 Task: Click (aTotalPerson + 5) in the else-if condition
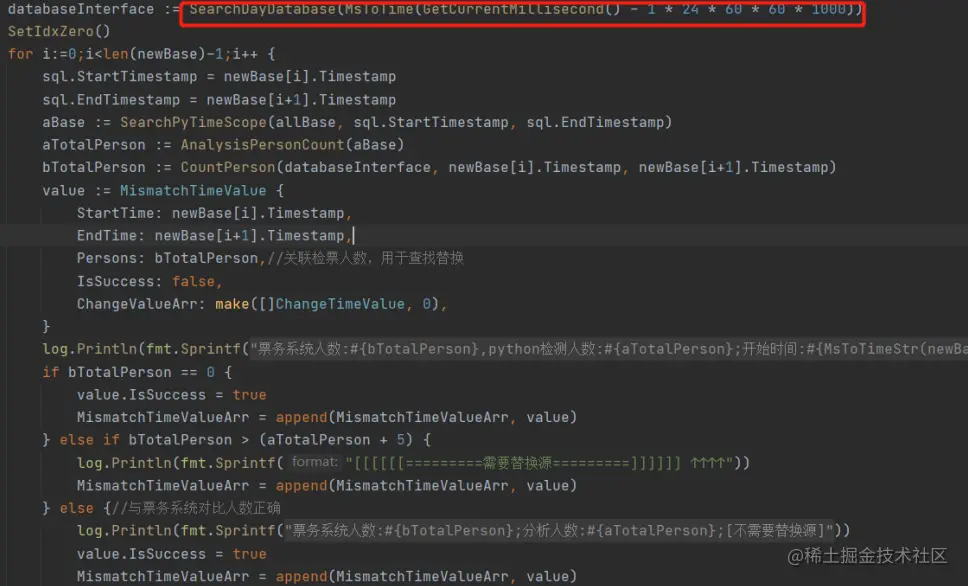click(336, 440)
